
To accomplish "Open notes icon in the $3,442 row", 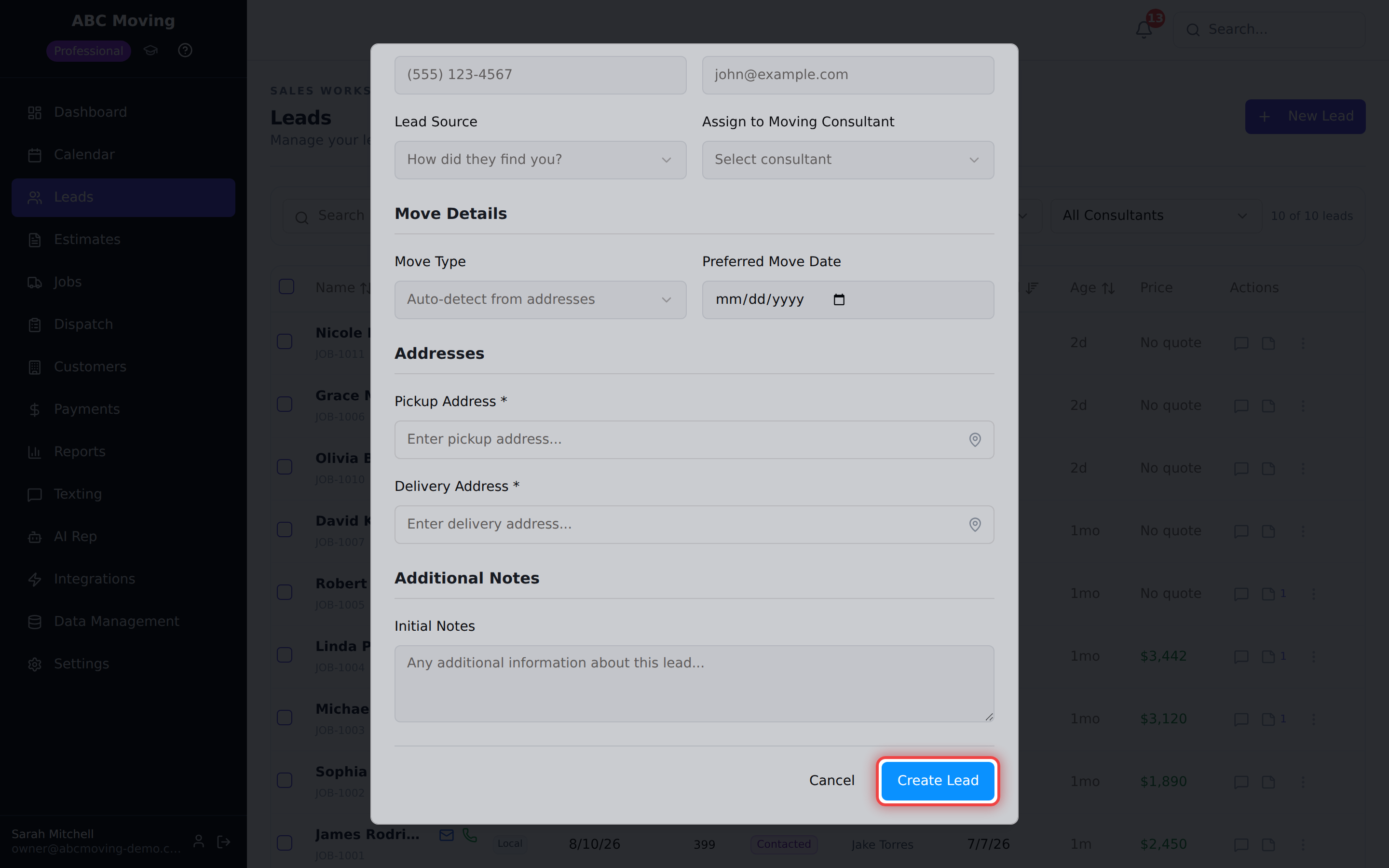I will point(1268,657).
